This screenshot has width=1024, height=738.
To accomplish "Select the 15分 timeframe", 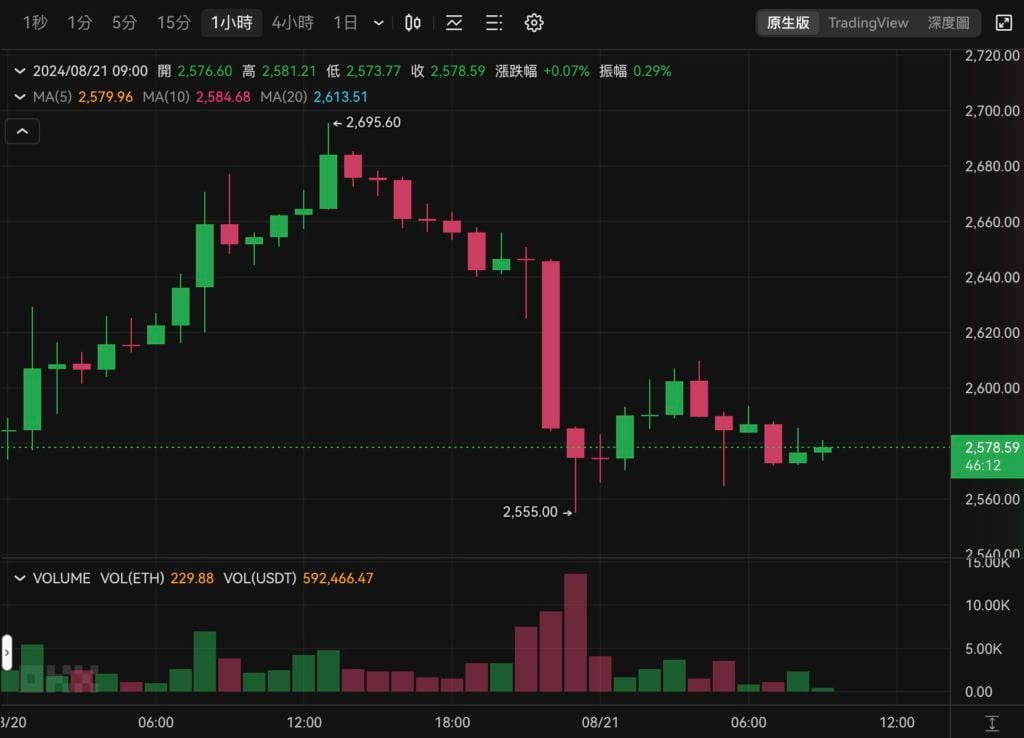I will [x=173, y=22].
